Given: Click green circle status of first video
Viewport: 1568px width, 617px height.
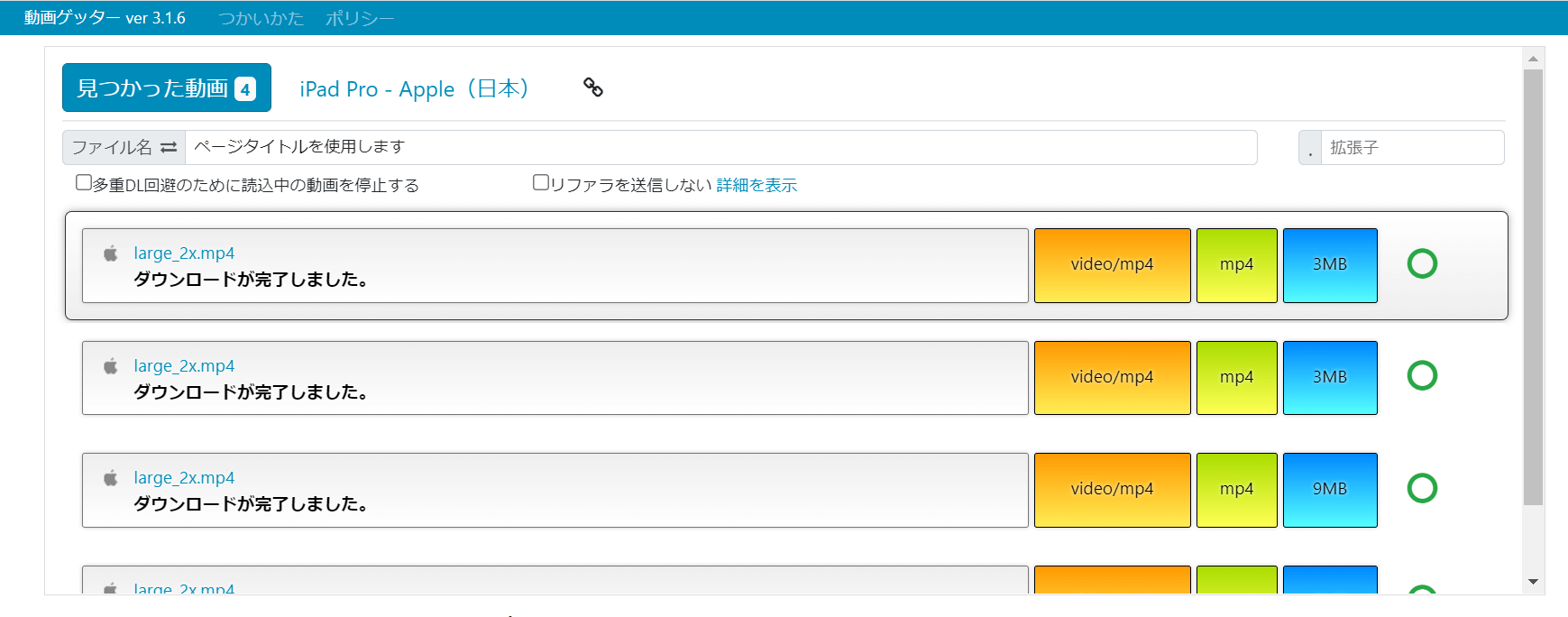Looking at the screenshot, I should (1422, 263).
